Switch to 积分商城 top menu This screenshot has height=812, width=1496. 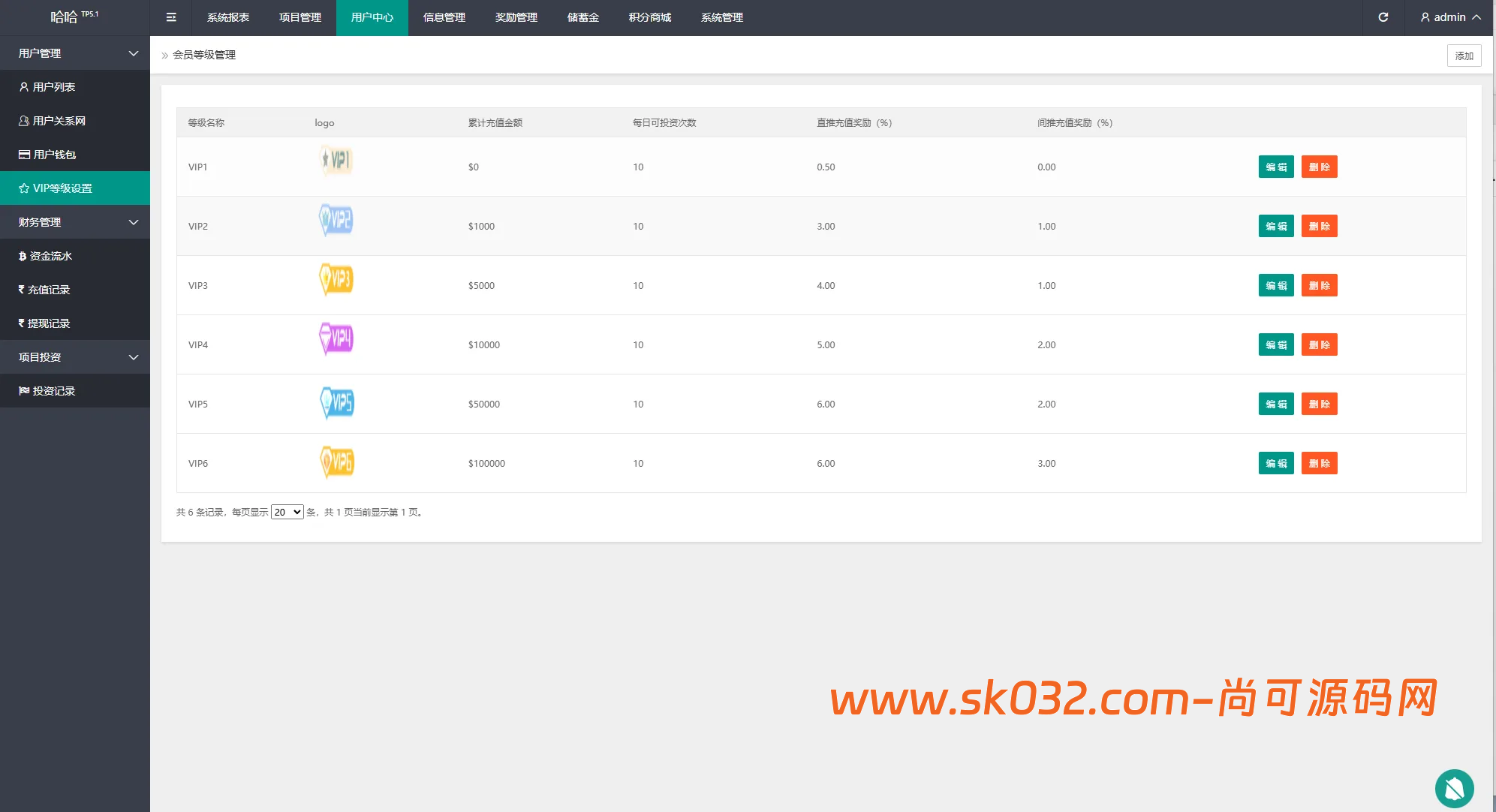click(649, 17)
